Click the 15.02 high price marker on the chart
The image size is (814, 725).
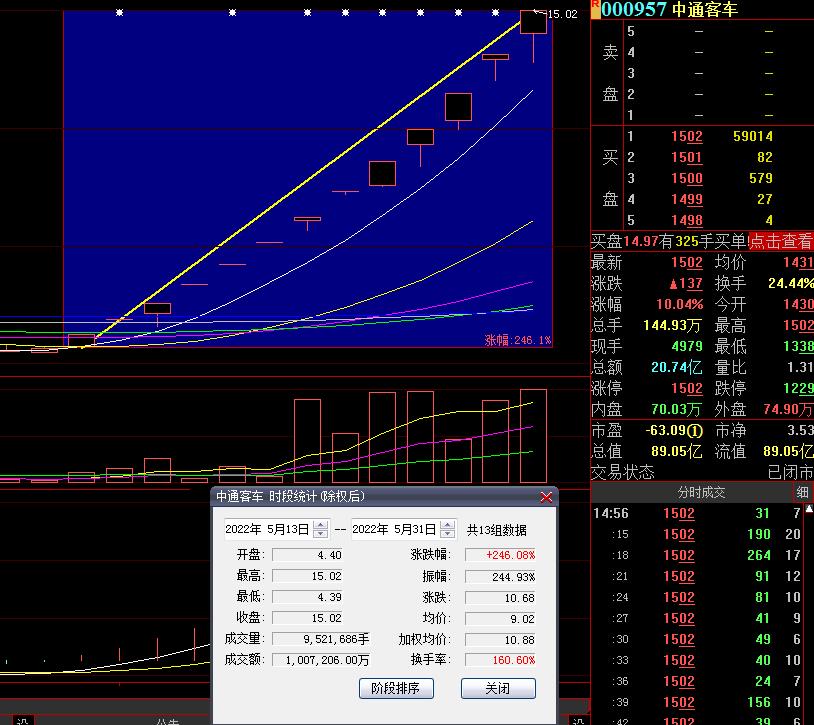[x=563, y=14]
